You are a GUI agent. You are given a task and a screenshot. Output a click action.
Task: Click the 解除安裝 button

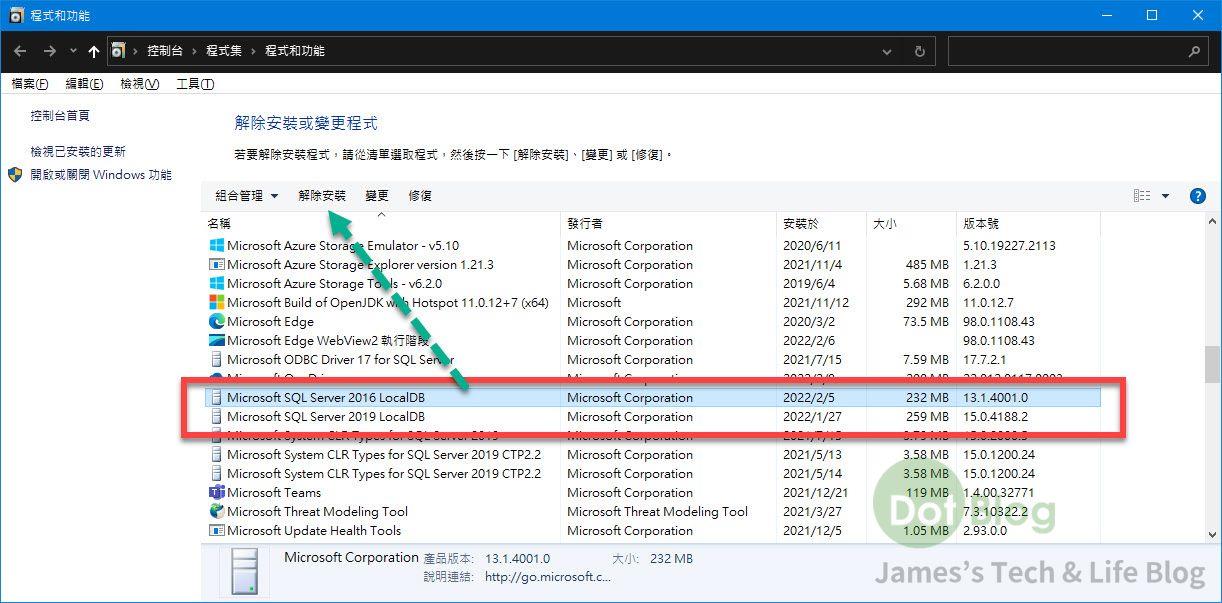pos(322,196)
